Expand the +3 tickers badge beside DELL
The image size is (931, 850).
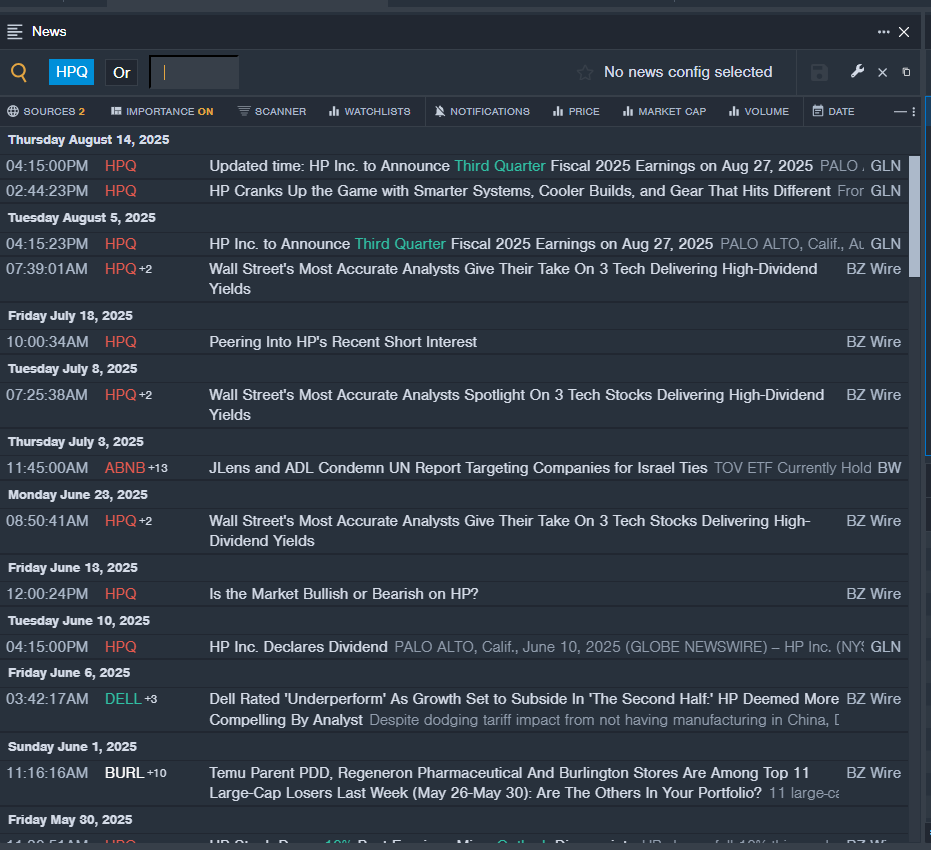151,699
